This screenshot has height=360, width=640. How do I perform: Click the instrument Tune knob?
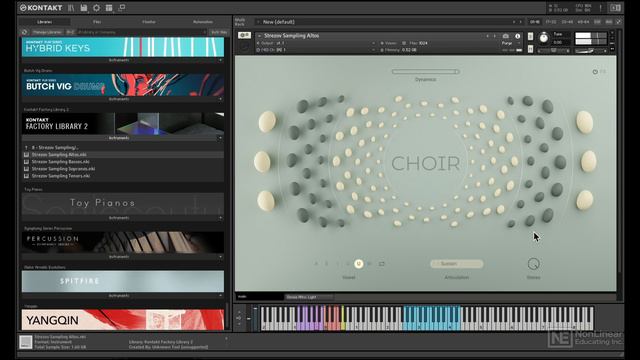tap(544, 38)
